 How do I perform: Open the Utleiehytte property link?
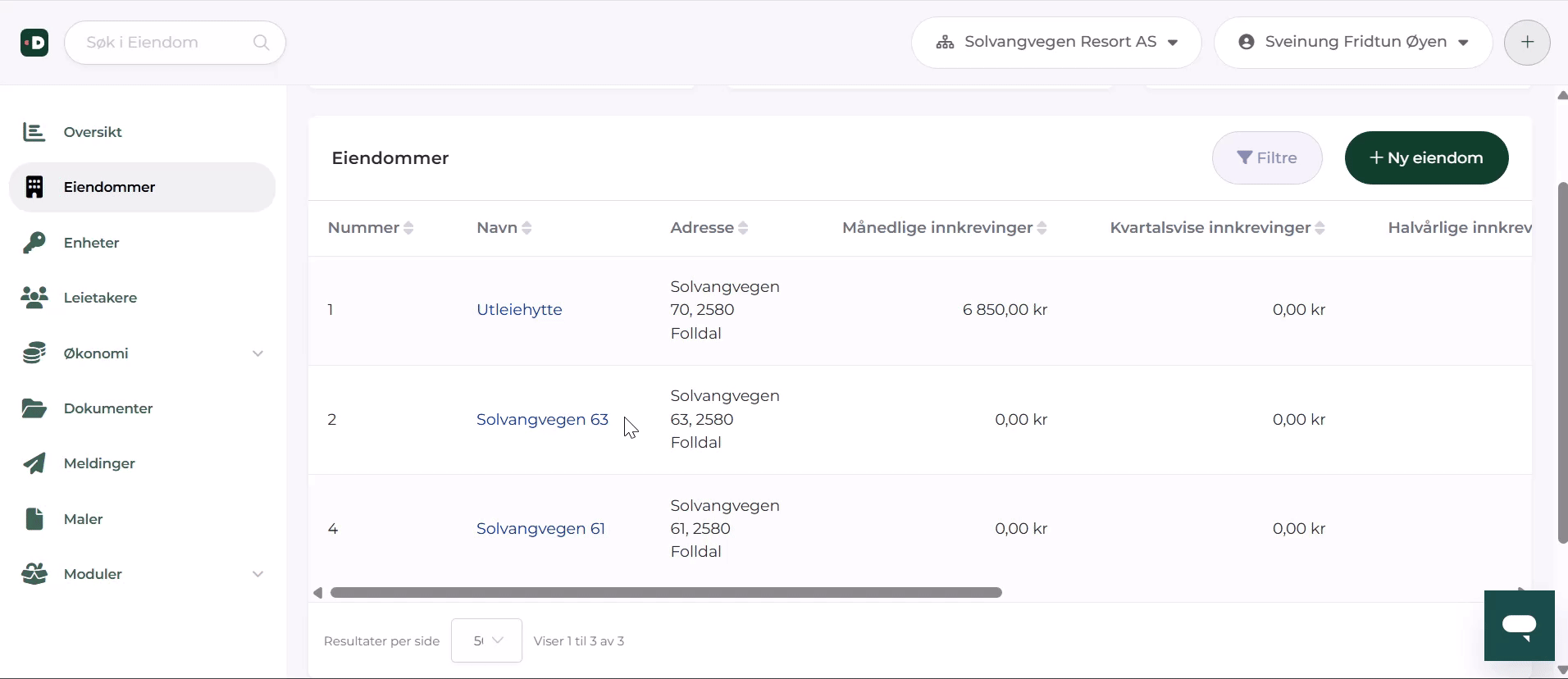[x=519, y=310]
